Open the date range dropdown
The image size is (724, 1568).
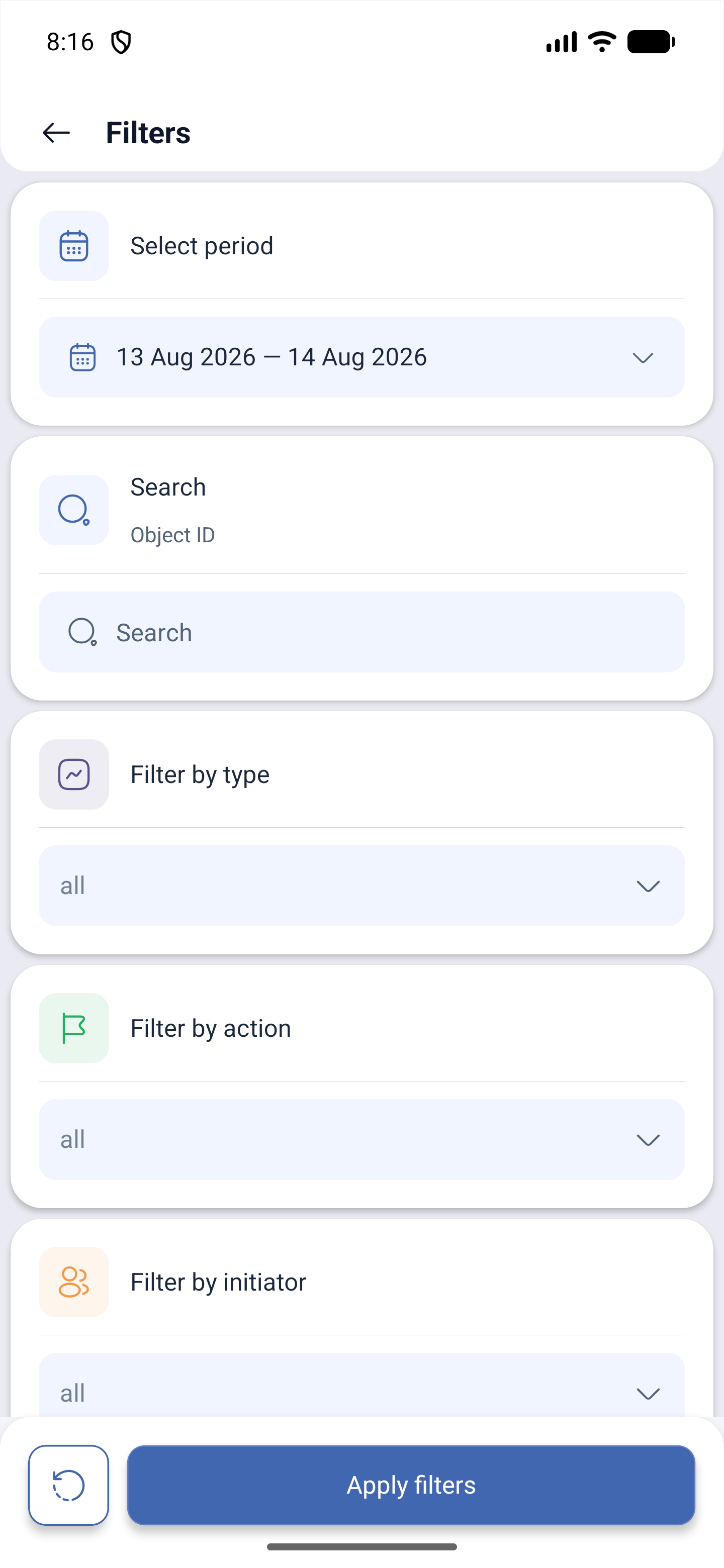[361, 357]
